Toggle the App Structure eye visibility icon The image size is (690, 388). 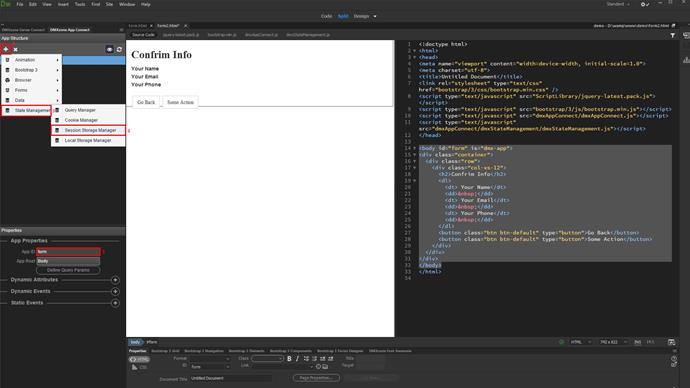(110, 49)
